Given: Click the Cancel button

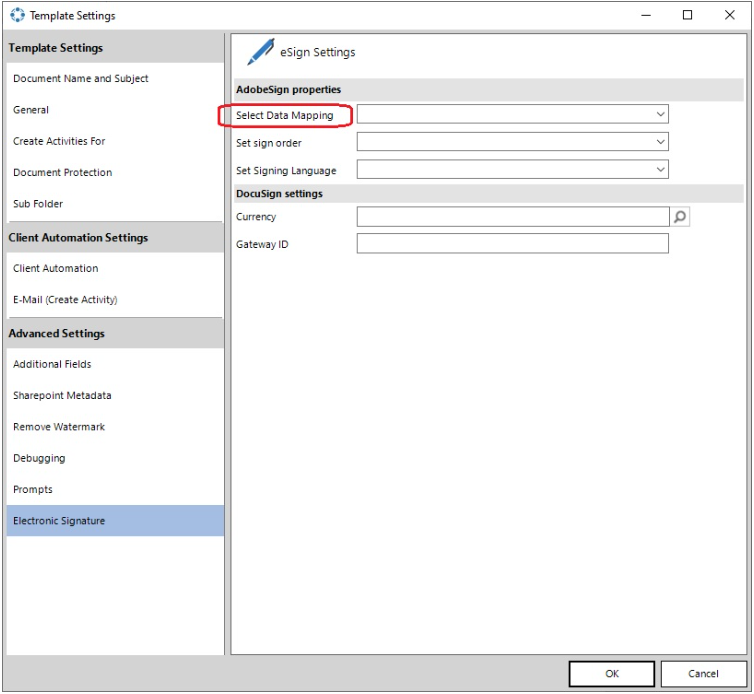Looking at the screenshot, I should click(703, 674).
